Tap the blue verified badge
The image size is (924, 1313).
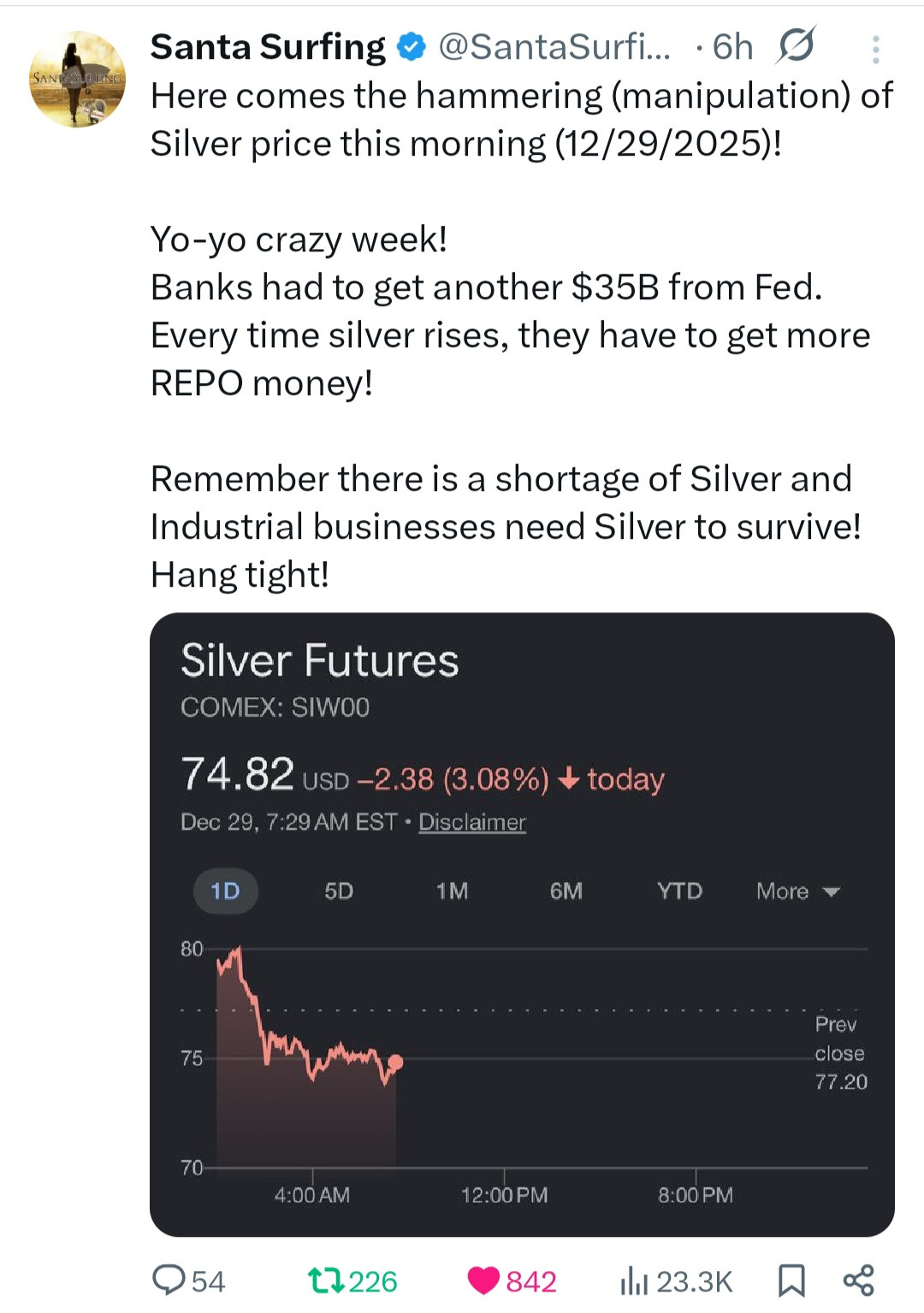[412, 48]
